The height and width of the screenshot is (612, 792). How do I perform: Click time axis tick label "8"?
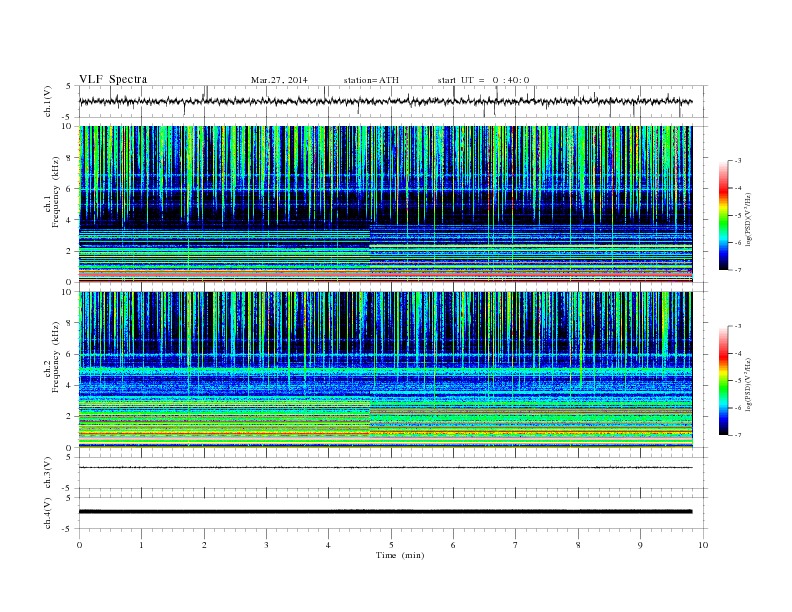point(578,545)
